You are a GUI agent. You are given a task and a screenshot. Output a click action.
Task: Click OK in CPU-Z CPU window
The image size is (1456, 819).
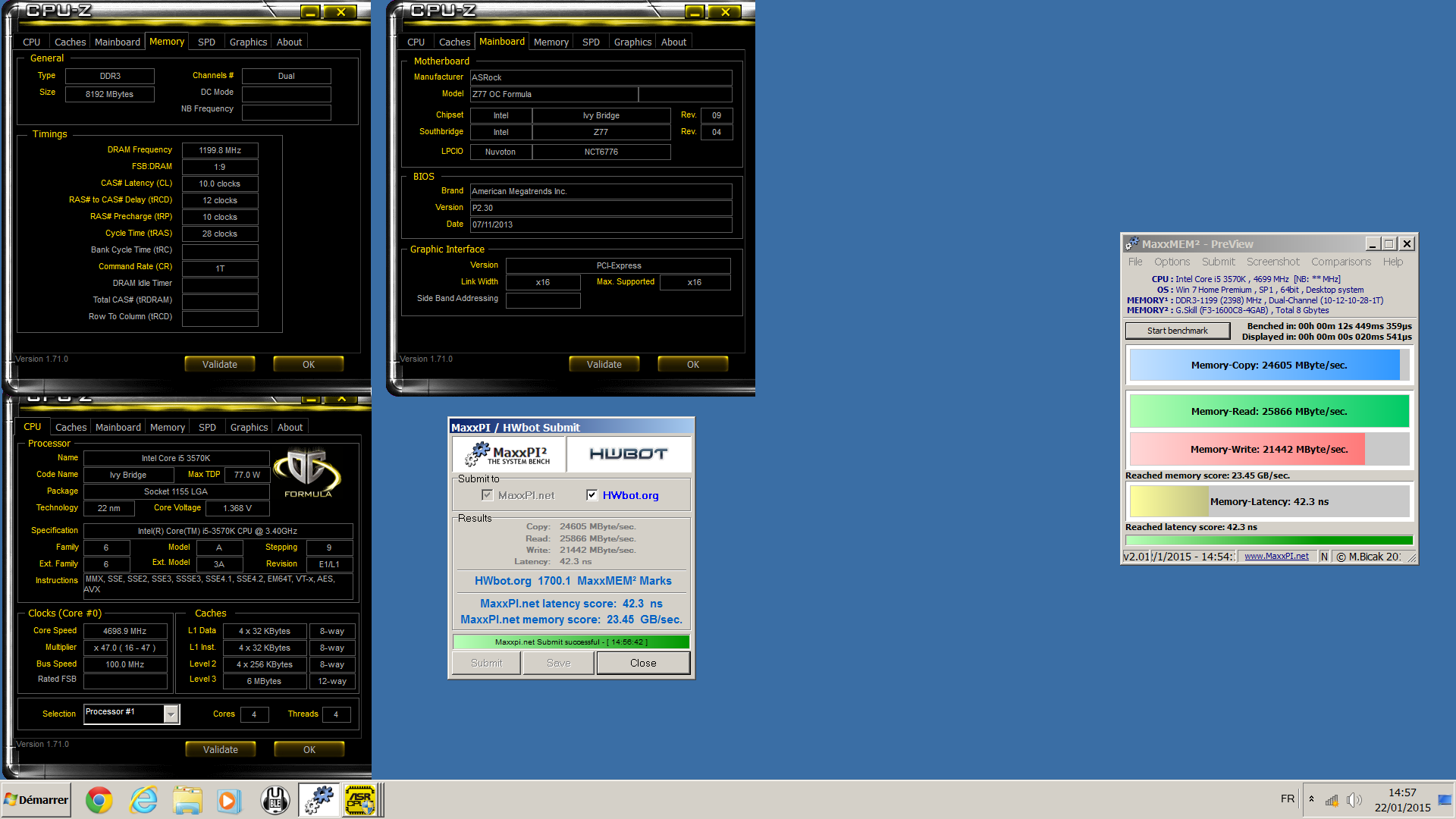point(309,749)
